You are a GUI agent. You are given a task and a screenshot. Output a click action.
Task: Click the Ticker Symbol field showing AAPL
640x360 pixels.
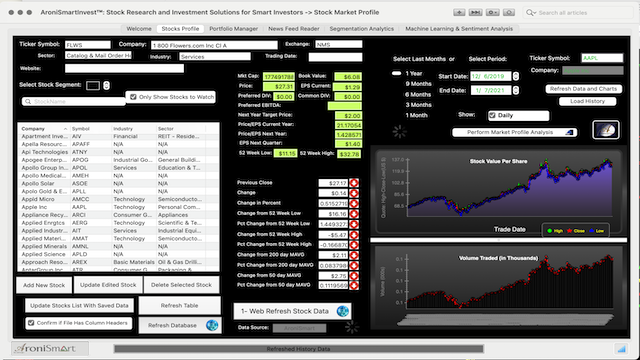click(x=602, y=58)
